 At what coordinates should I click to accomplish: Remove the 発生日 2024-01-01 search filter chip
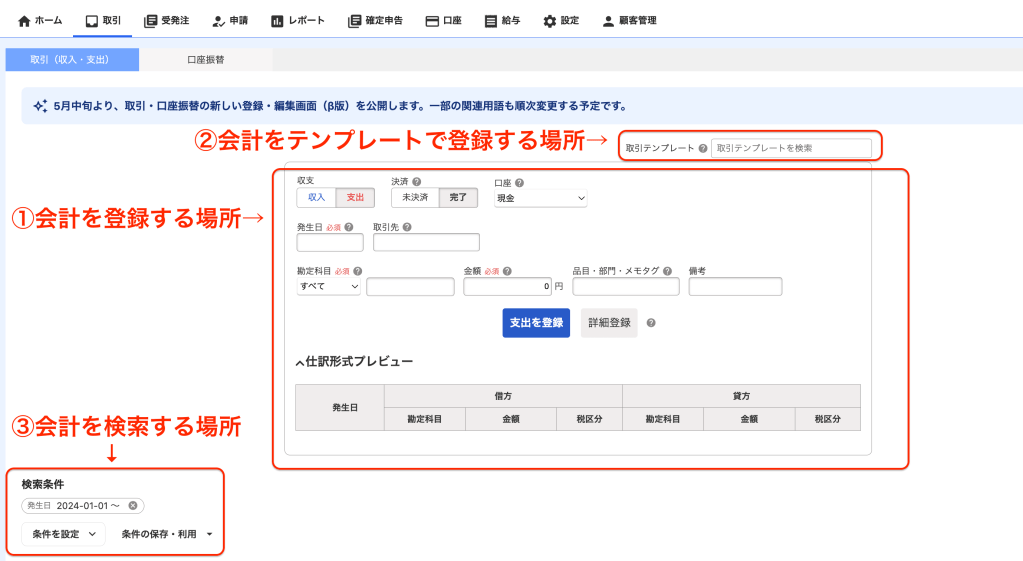point(133,506)
